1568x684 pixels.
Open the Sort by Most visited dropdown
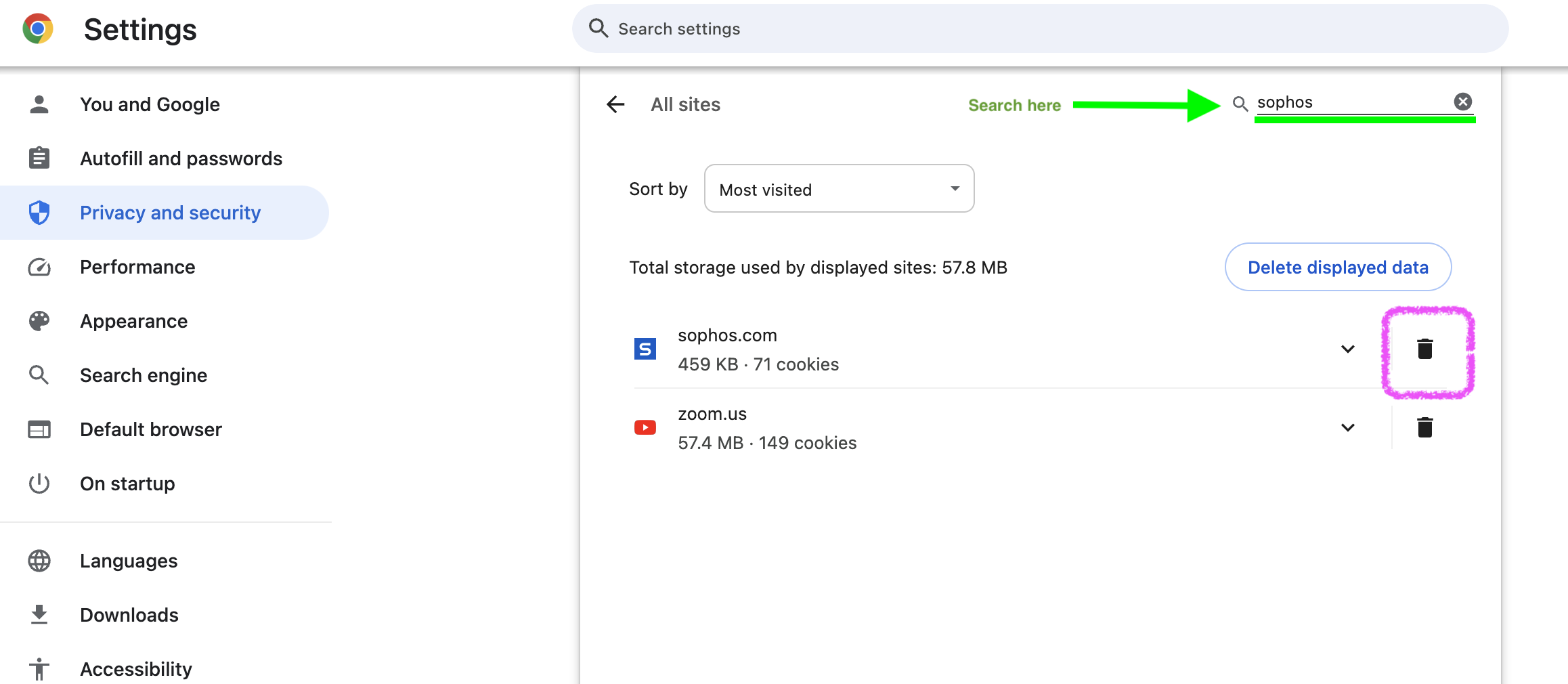point(839,189)
